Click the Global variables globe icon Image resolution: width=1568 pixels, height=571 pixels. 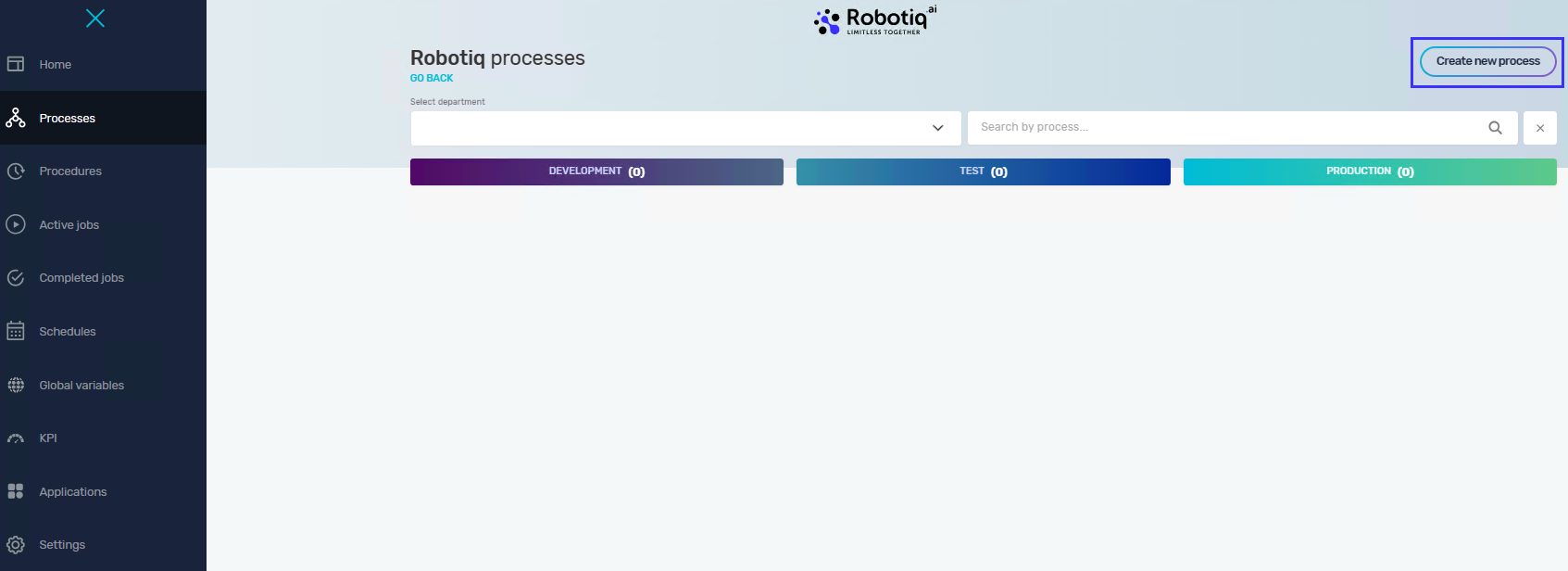16,385
